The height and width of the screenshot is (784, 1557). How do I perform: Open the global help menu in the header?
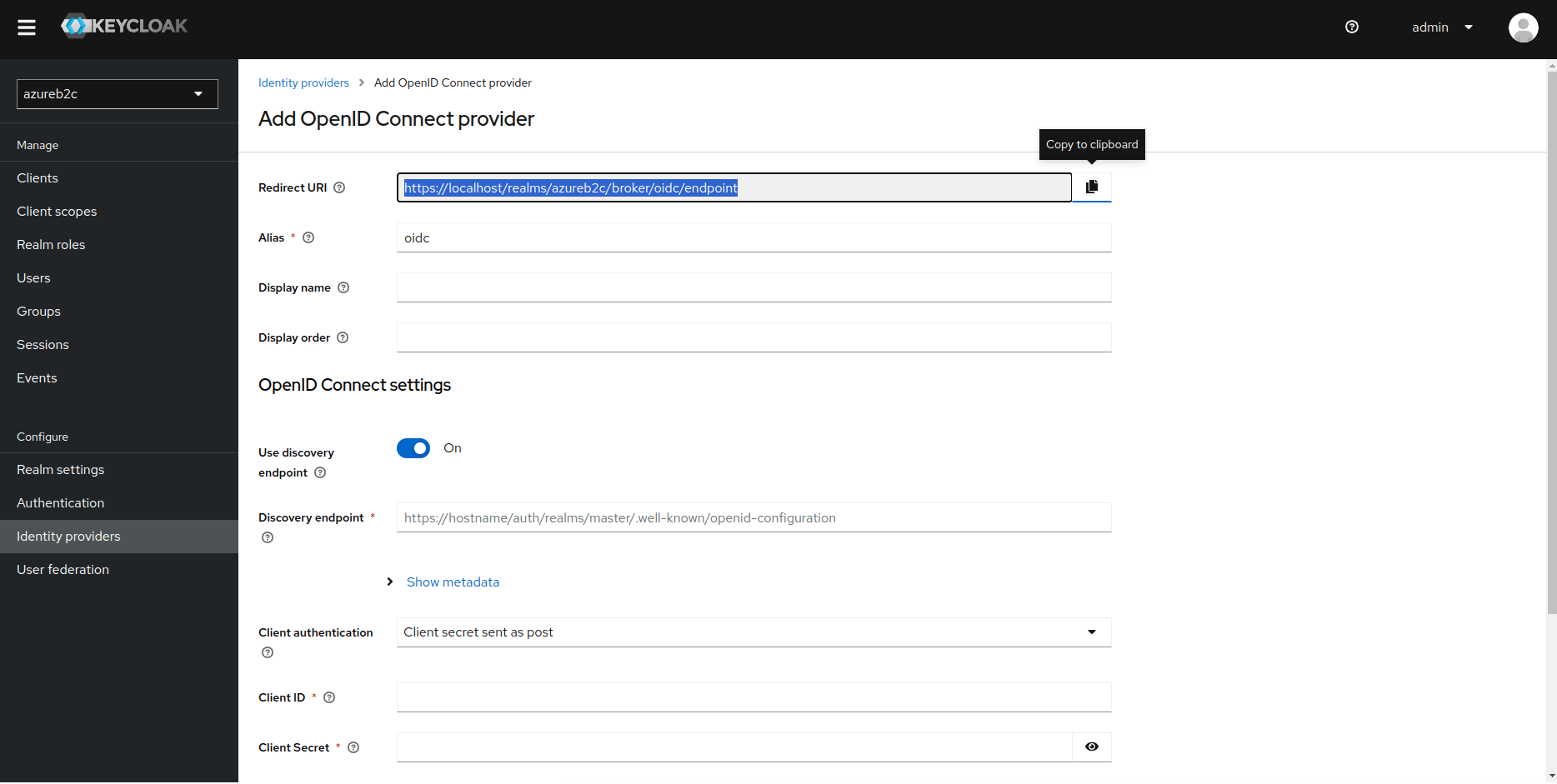(1351, 27)
